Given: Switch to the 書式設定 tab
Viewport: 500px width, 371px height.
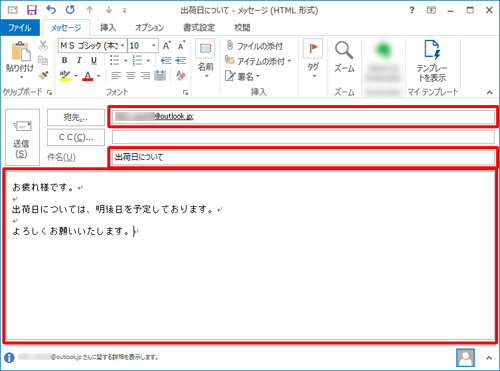Looking at the screenshot, I should pos(199,27).
